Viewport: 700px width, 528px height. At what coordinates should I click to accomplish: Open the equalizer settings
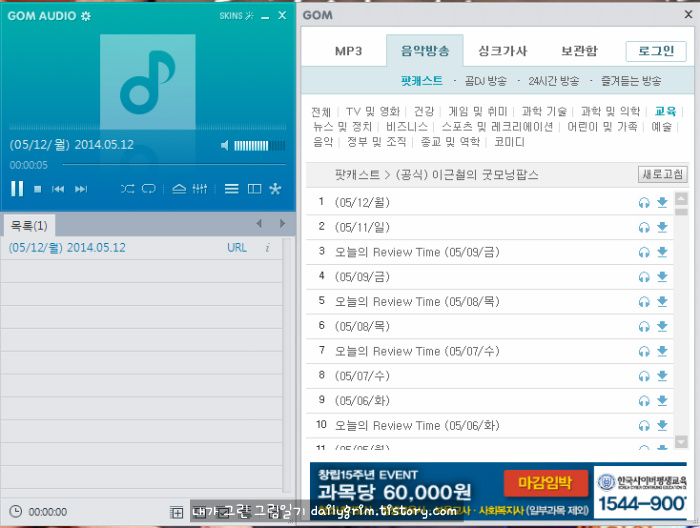[200, 189]
